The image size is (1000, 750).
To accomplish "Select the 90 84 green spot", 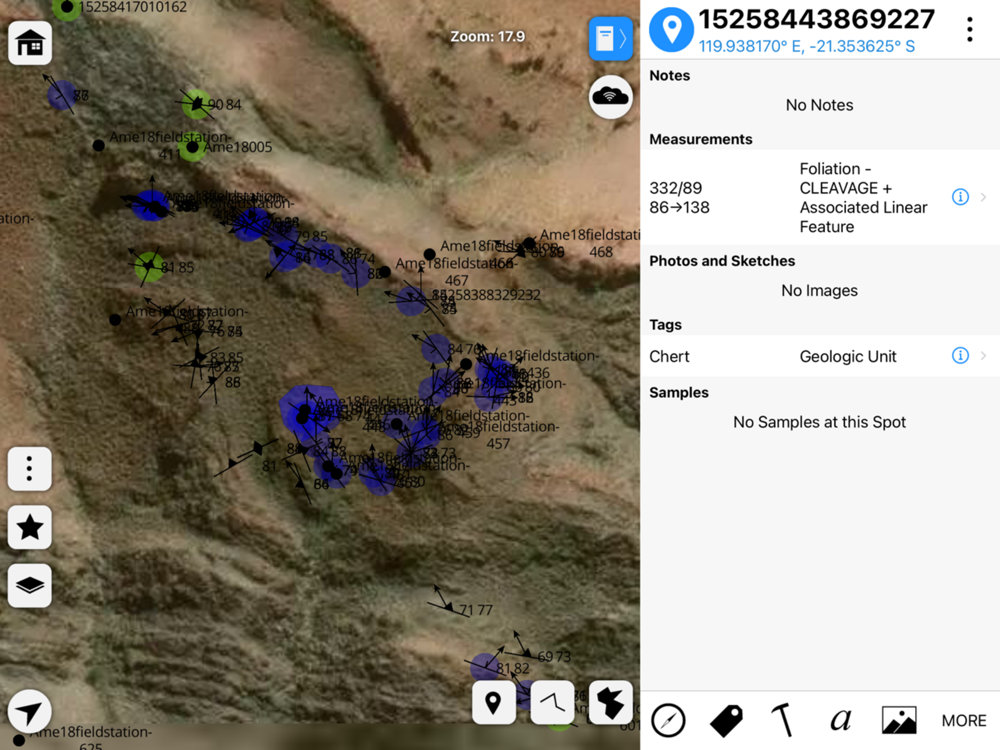I will 197,103.
